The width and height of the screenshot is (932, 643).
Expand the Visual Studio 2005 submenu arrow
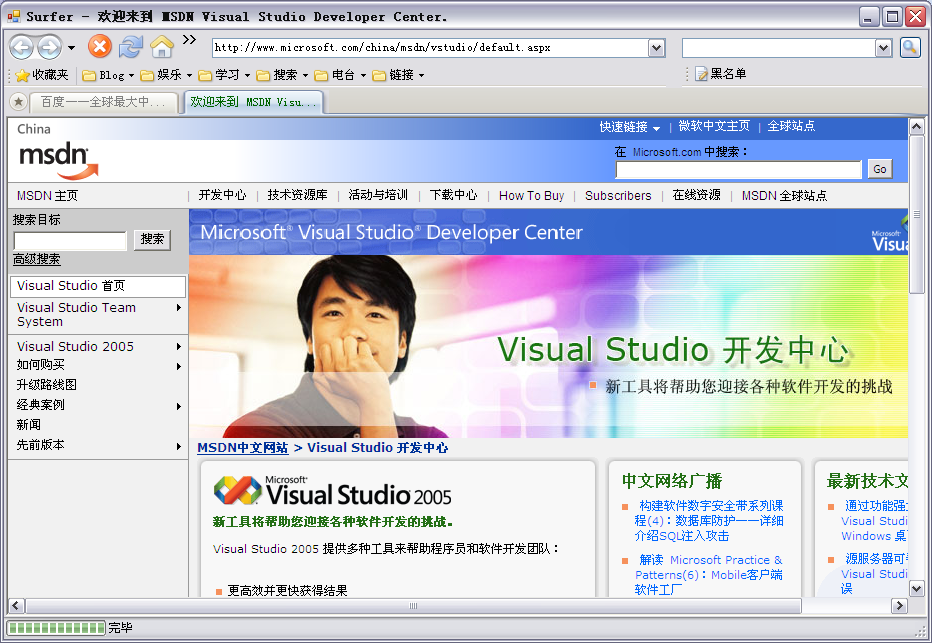[x=178, y=346]
